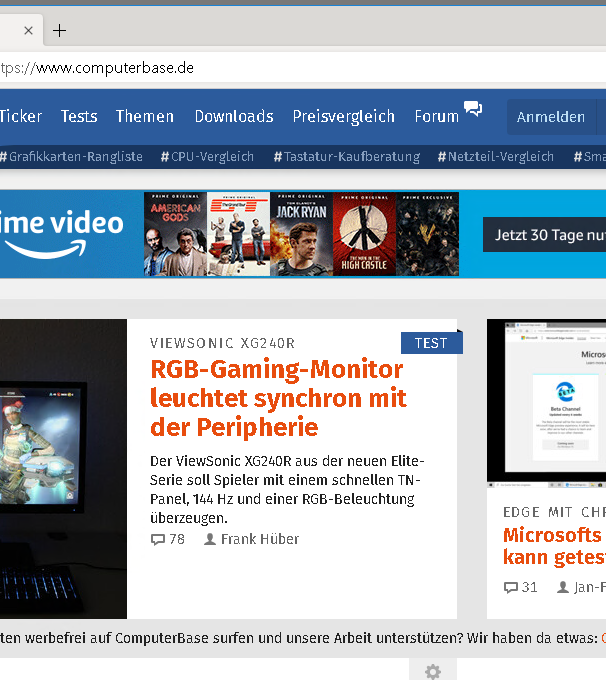Open the Themen navigation item

pyautogui.click(x=144, y=116)
